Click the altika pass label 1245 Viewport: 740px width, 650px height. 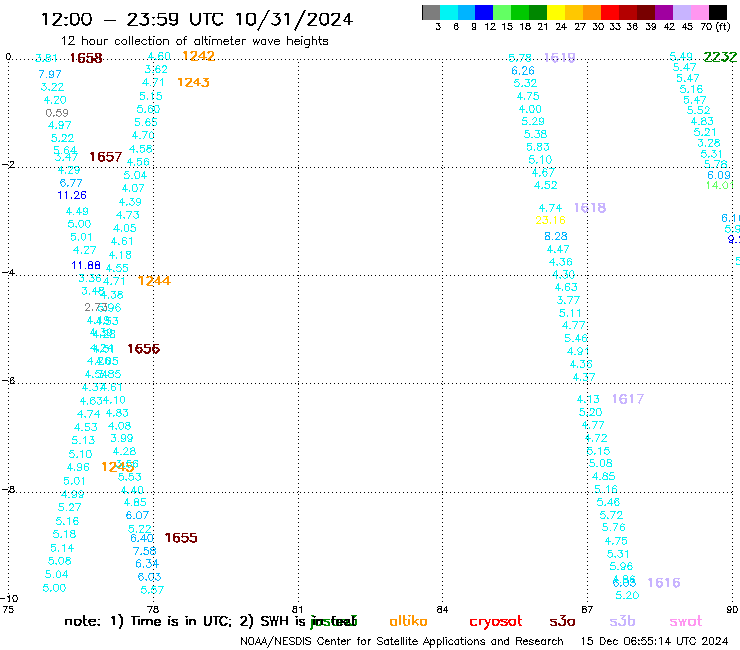pyautogui.click(x=118, y=467)
